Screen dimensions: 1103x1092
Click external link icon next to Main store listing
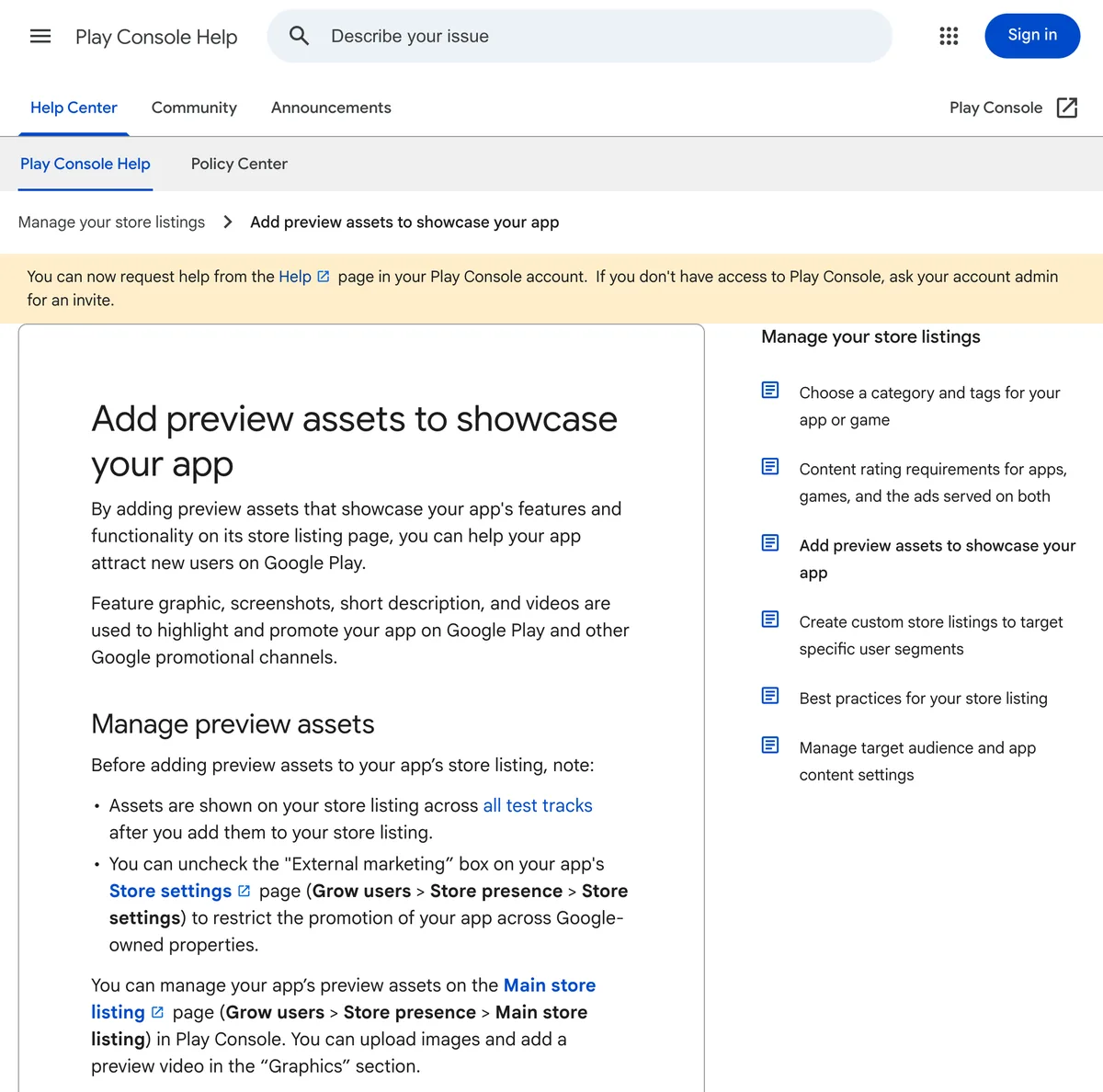(157, 1012)
